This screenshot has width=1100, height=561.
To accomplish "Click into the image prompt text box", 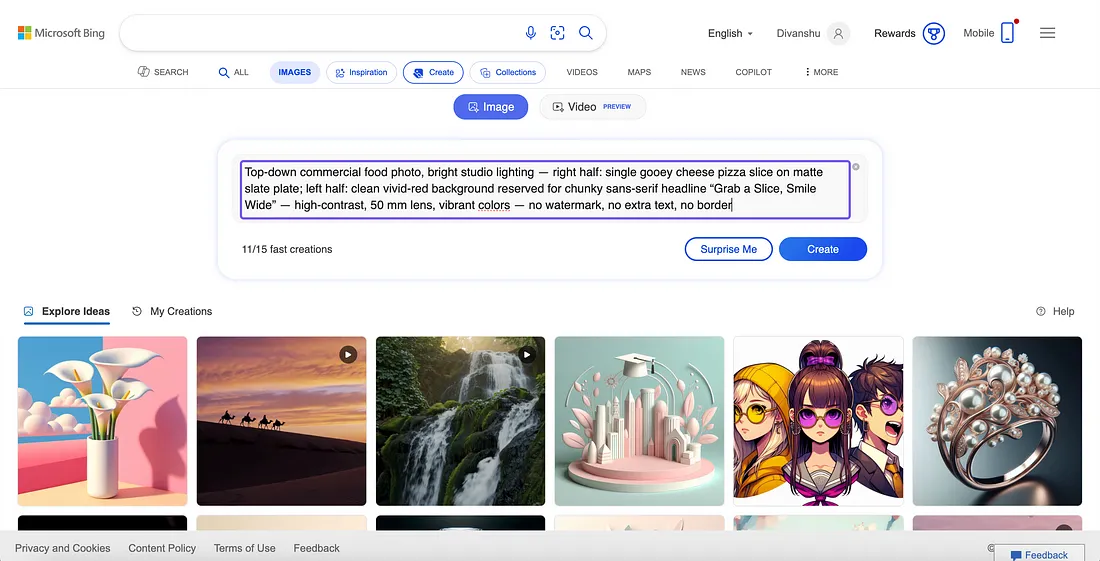I will click(545, 189).
